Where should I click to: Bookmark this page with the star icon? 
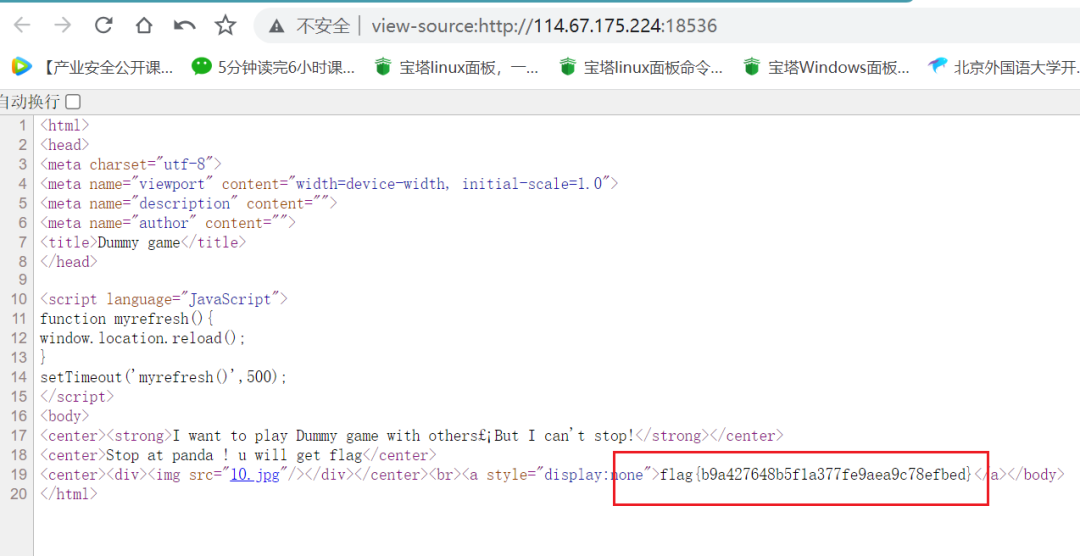pyautogui.click(x=225, y=26)
